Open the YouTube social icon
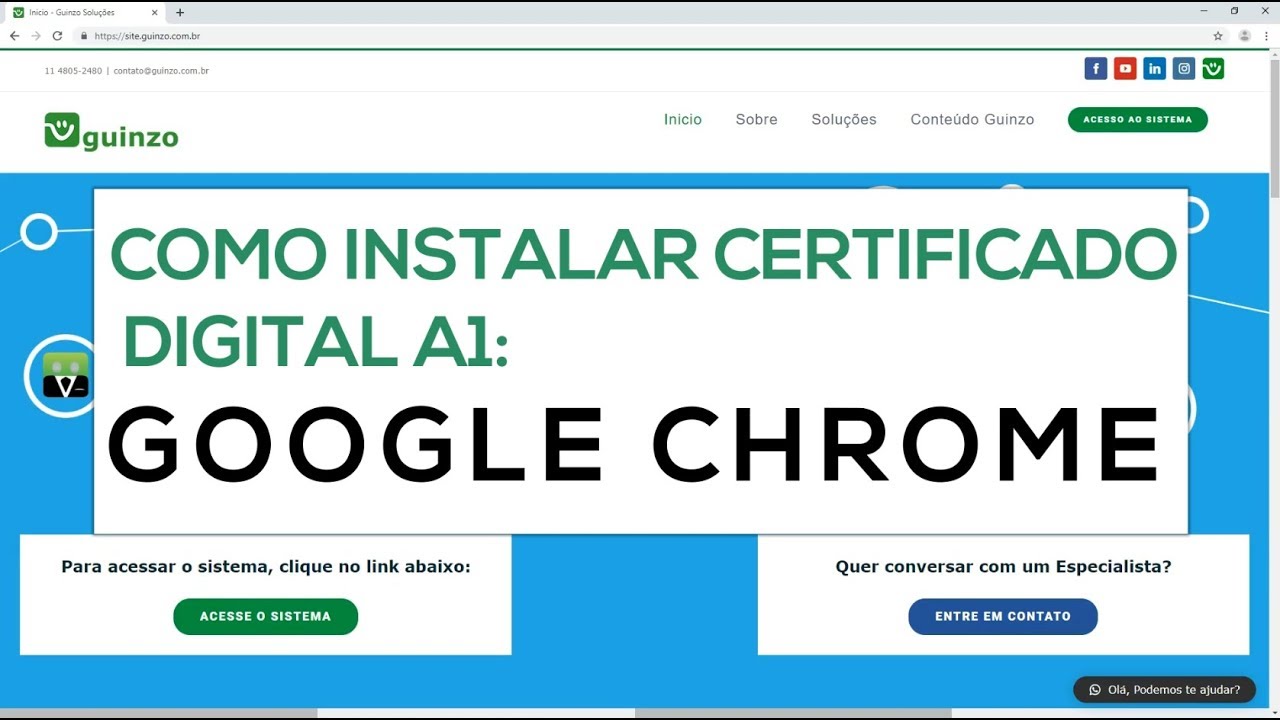This screenshot has width=1280, height=720. tap(1125, 68)
